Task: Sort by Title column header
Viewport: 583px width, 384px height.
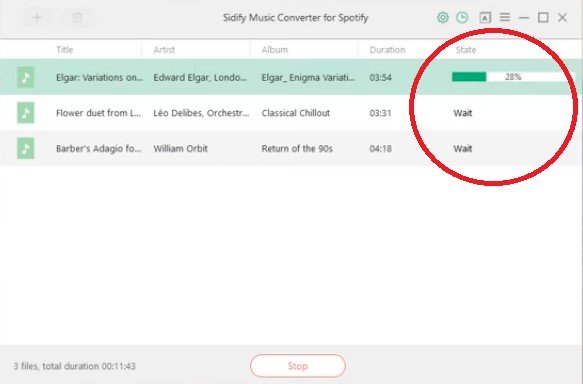Action: [65, 50]
